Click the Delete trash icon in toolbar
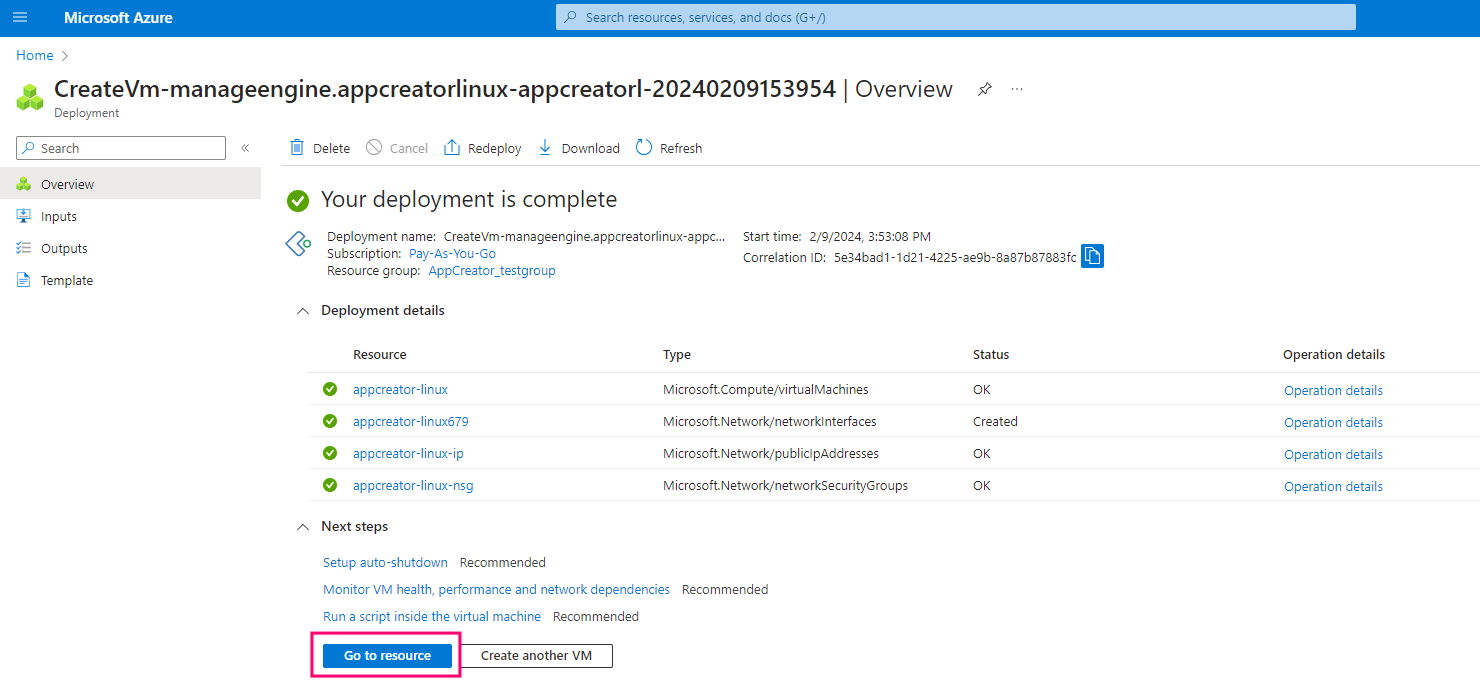The width and height of the screenshot is (1480, 681). coord(297,148)
